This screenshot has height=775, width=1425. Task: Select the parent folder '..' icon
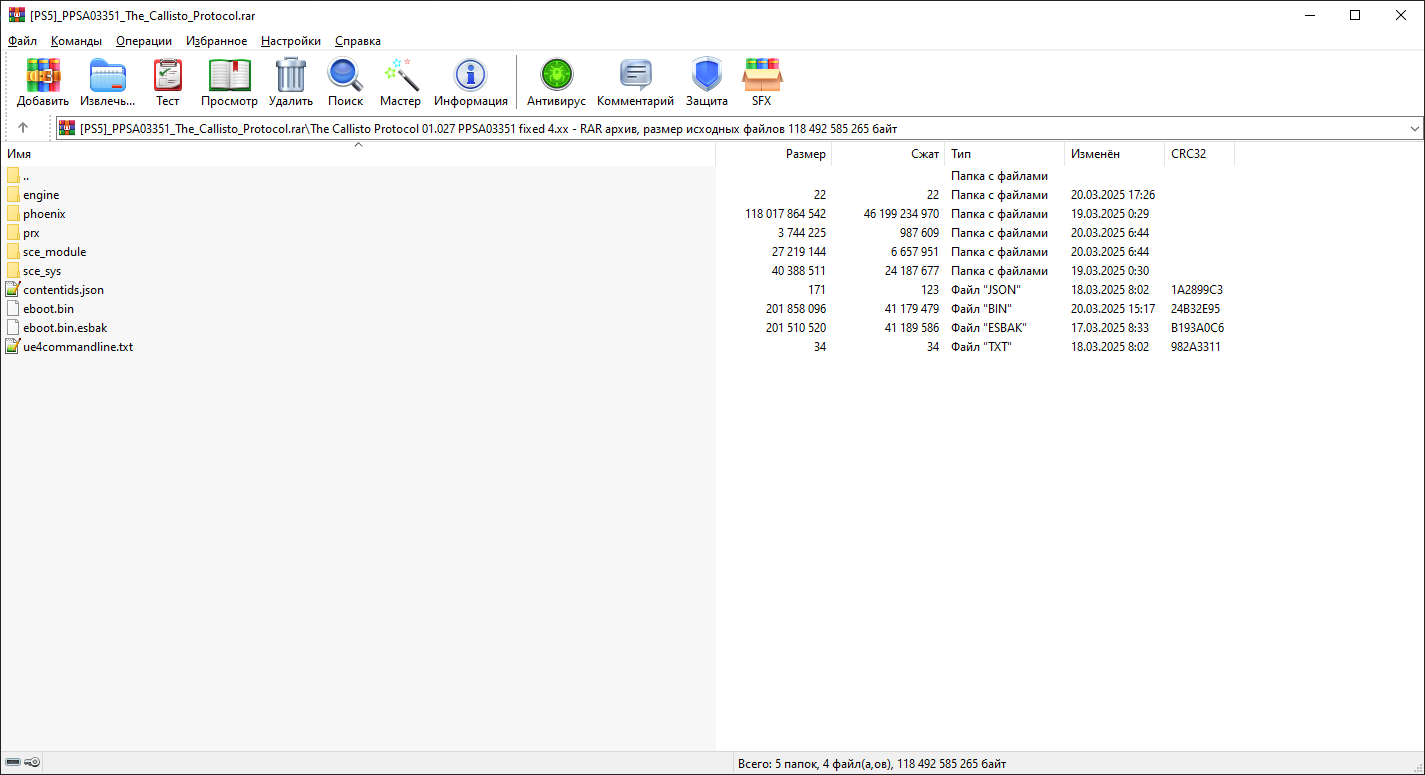tap(13, 176)
